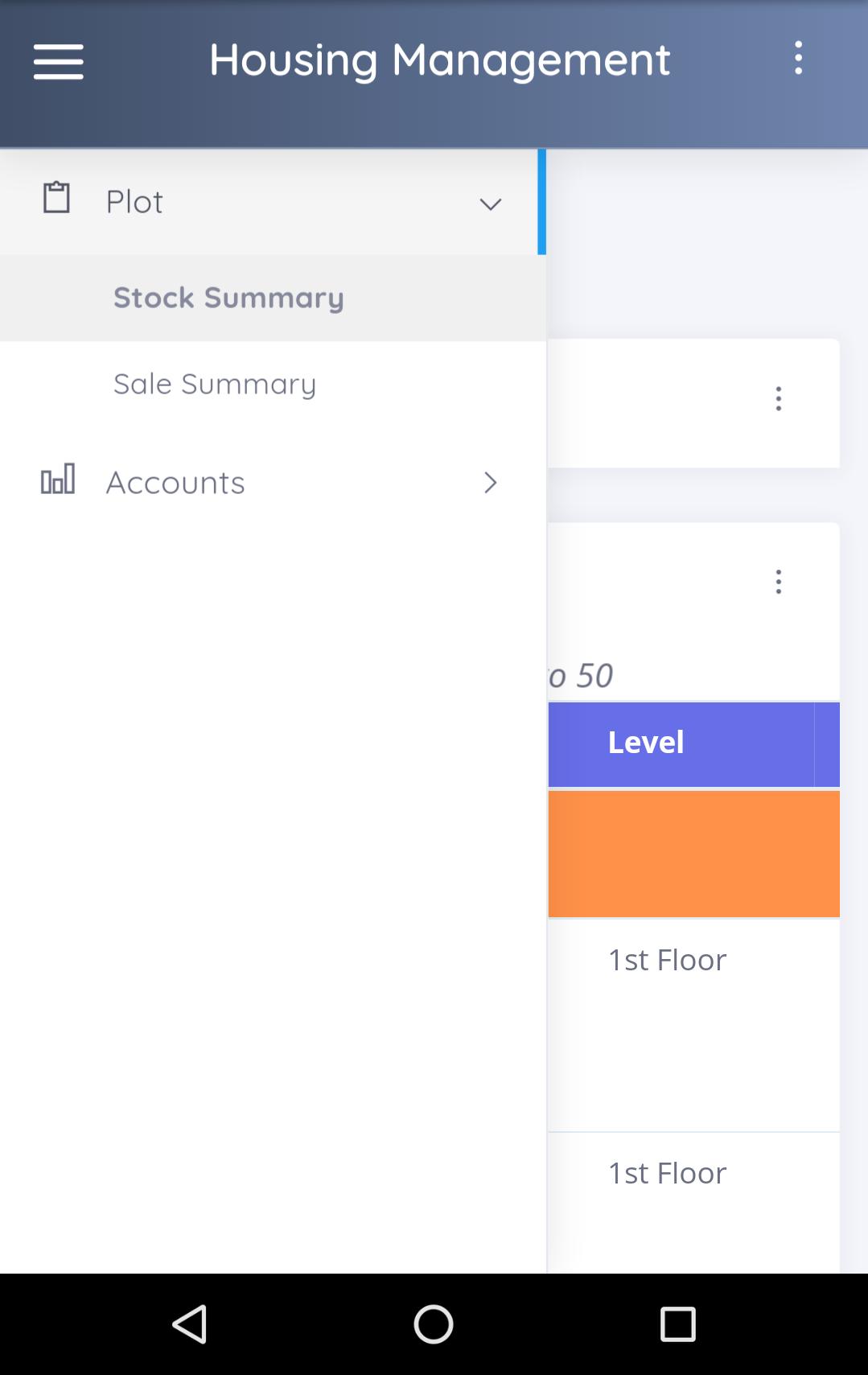This screenshot has width=868, height=1375.
Task: Select the orange highlighted table row
Action: pyautogui.click(x=694, y=854)
